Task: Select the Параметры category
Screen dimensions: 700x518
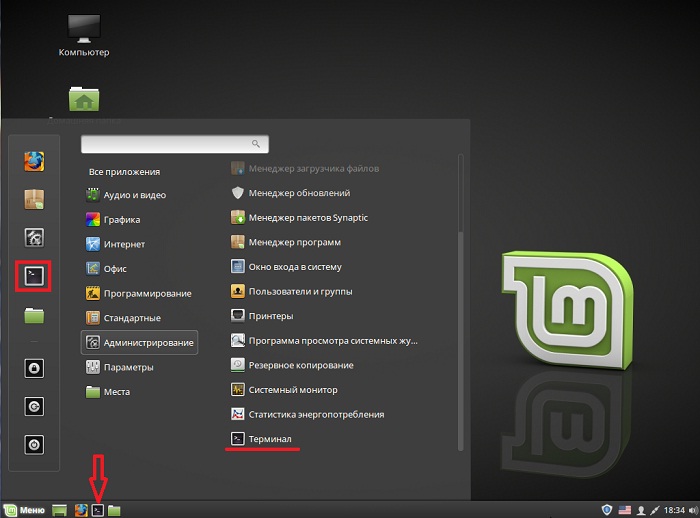Action: click(120, 367)
